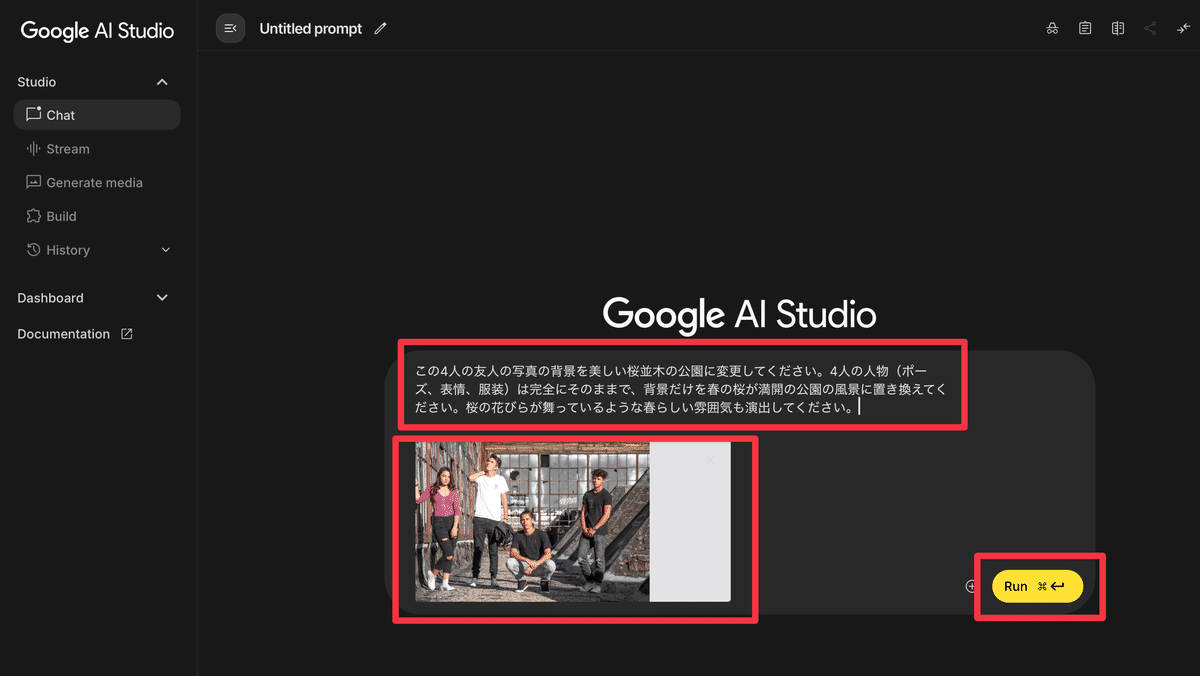Expand the History dropdown chevron
The image size is (1200, 676).
tap(166, 250)
